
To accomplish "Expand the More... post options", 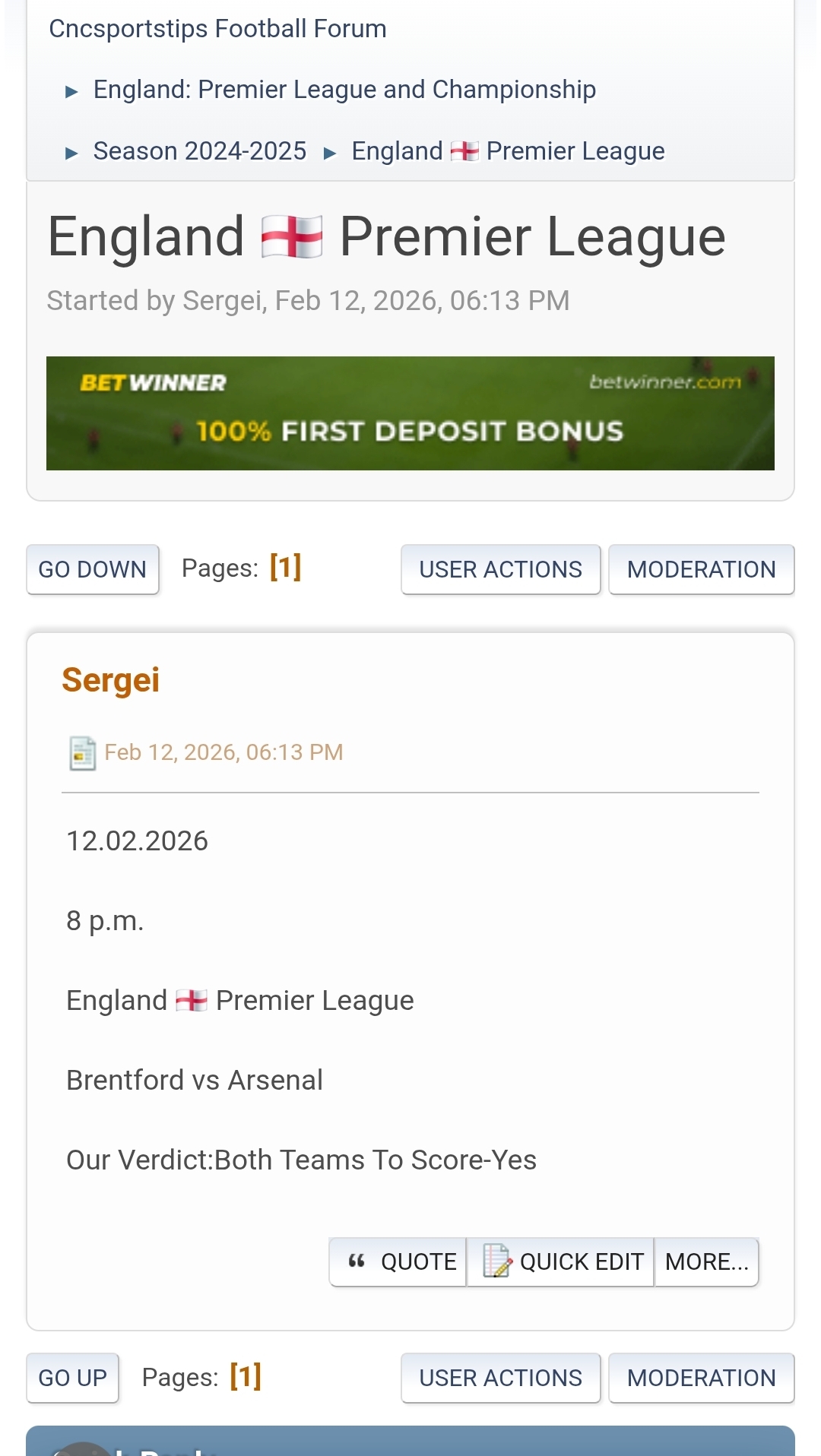I will pyautogui.click(x=706, y=1261).
